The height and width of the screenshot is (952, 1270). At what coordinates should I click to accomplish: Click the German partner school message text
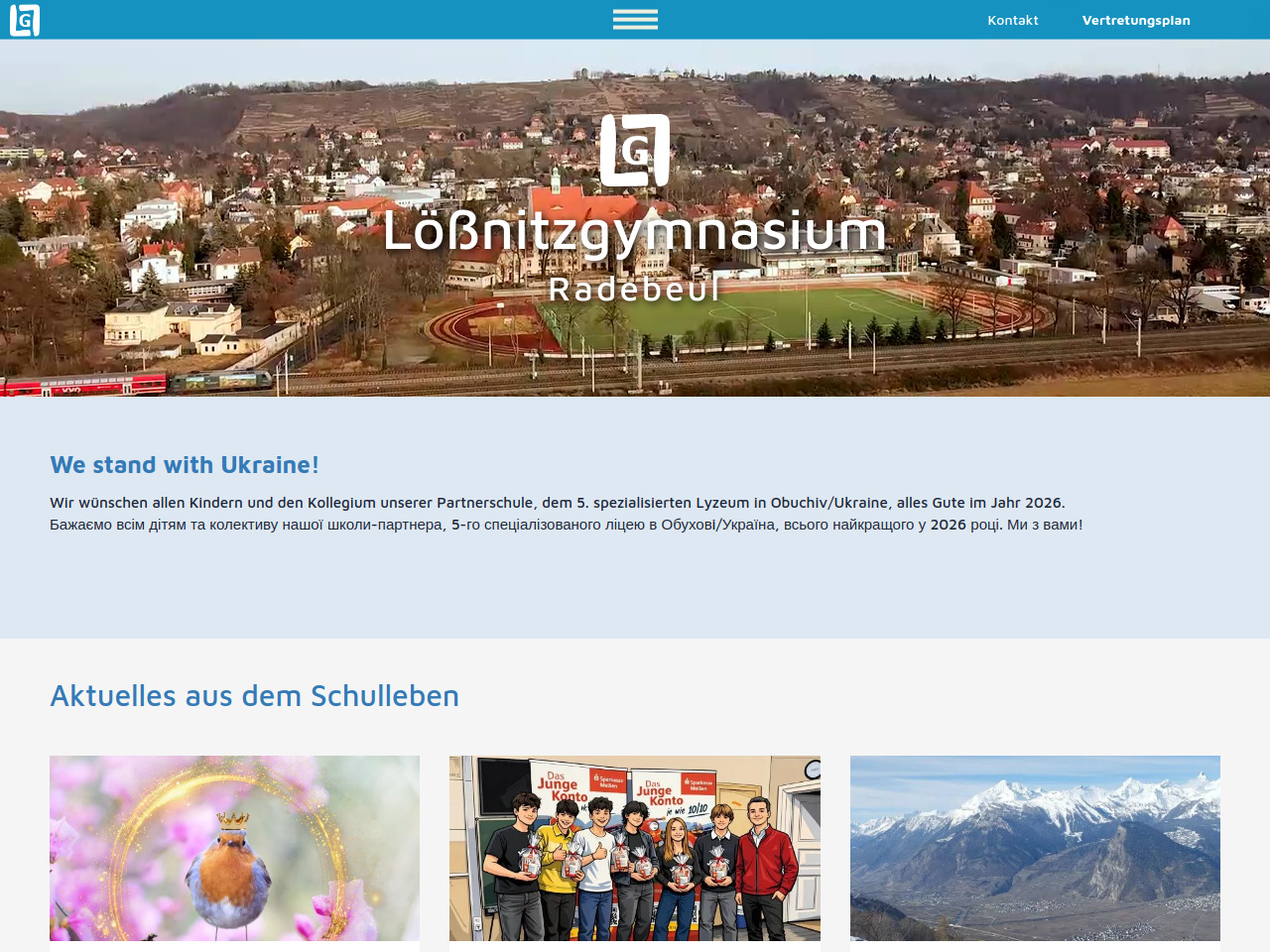557,503
